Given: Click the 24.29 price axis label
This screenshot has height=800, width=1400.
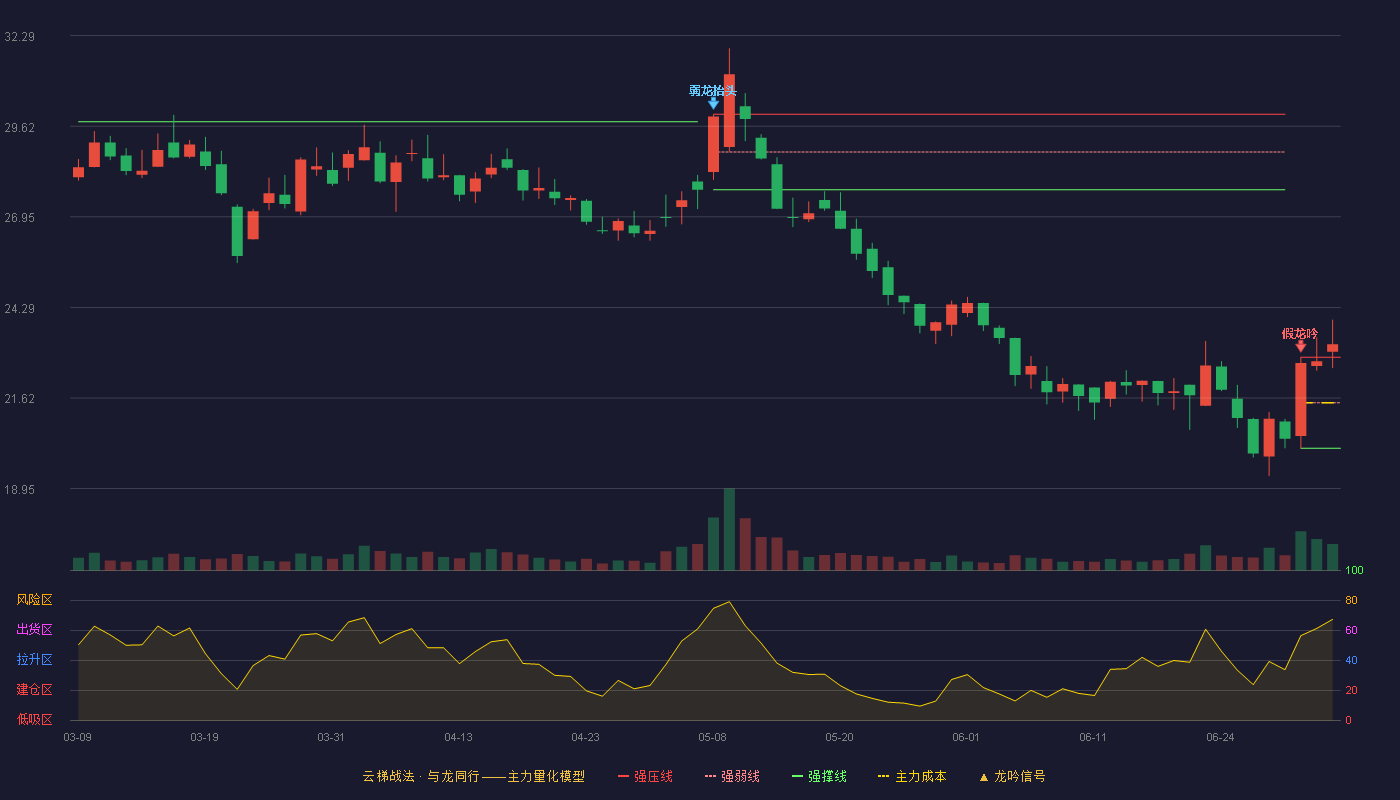Looking at the screenshot, I should [x=20, y=309].
